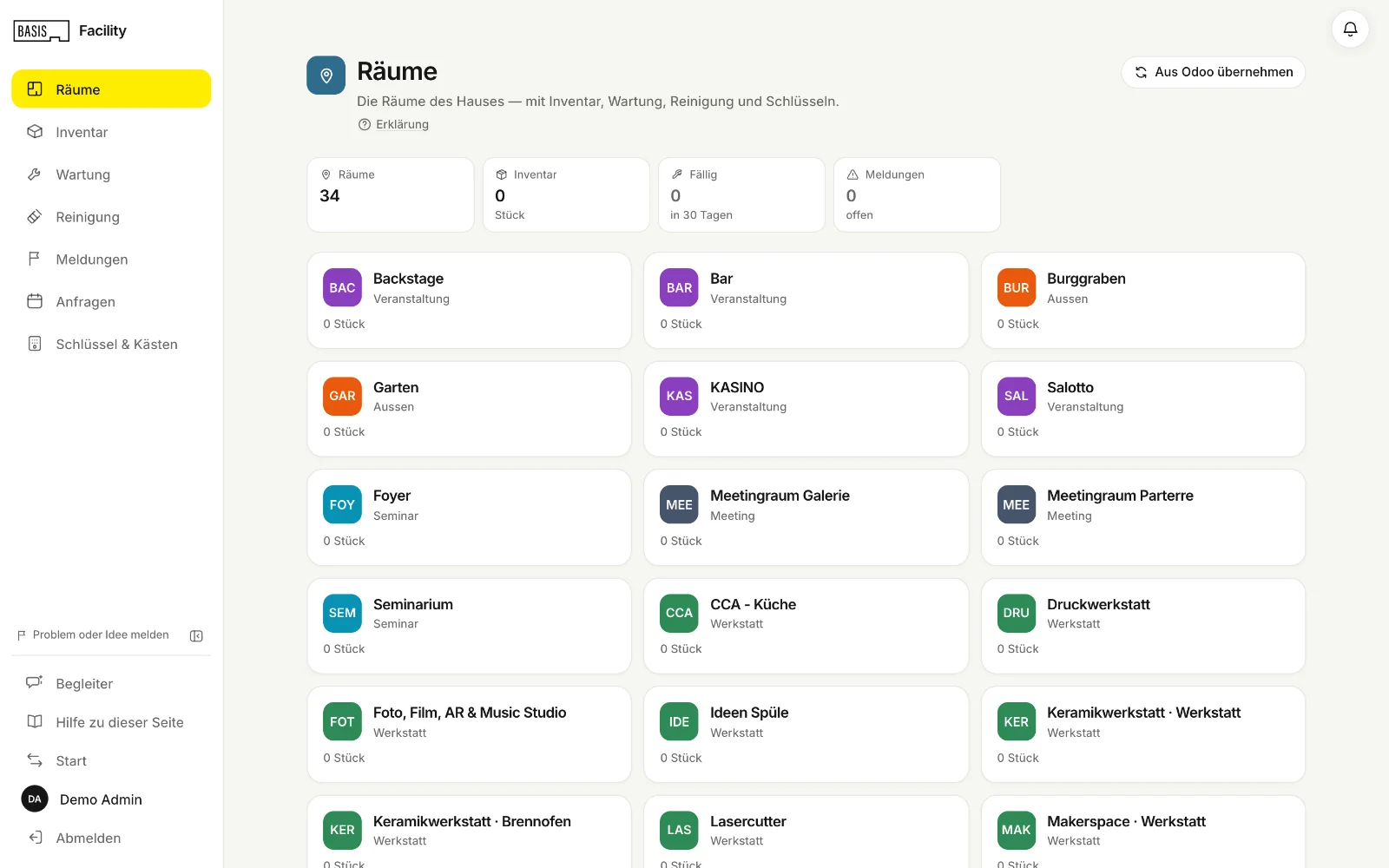Open Keramikwerkstatt · Werkstatt card title
1389x868 pixels.
pos(1143,713)
